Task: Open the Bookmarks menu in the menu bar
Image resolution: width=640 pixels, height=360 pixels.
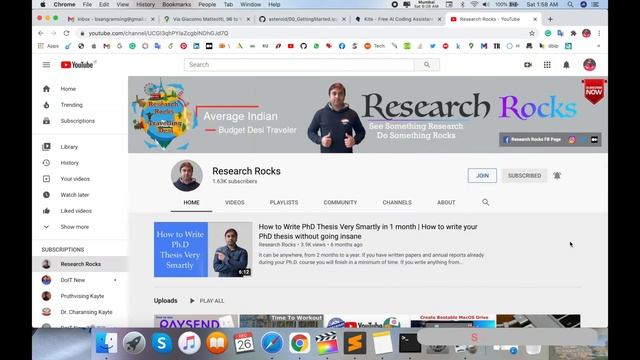Action: 176,4
